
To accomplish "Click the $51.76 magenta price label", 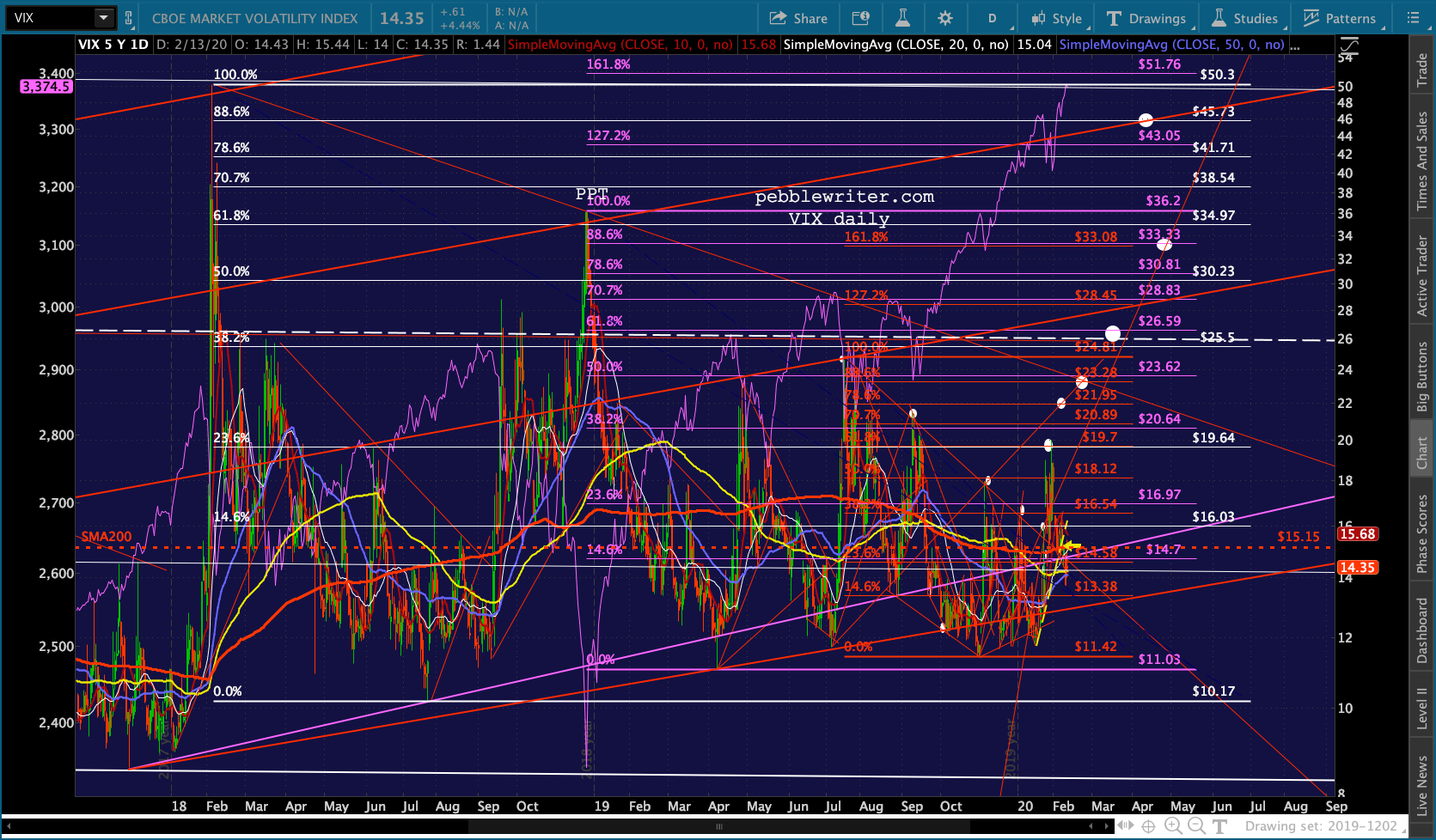I will (x=1159, y=64).
